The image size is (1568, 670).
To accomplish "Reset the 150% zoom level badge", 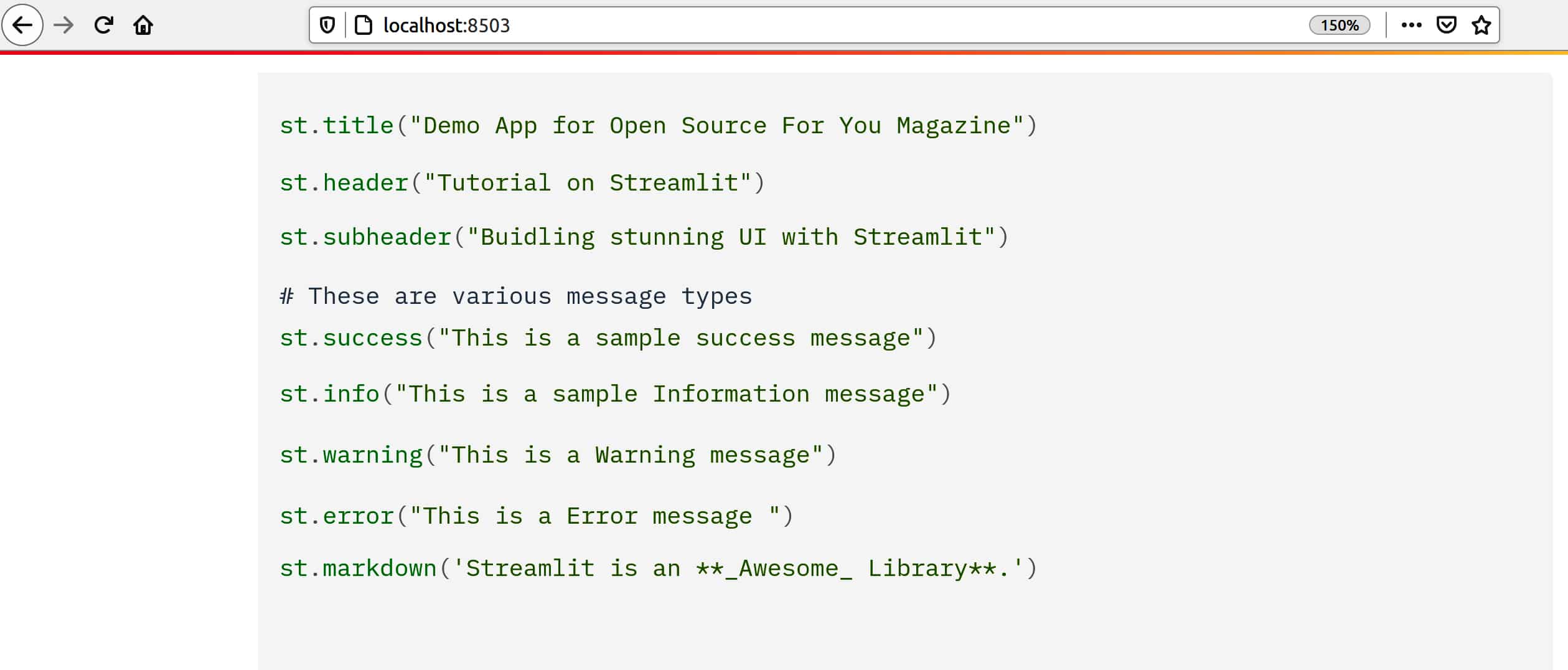I will click(1339, 26).
